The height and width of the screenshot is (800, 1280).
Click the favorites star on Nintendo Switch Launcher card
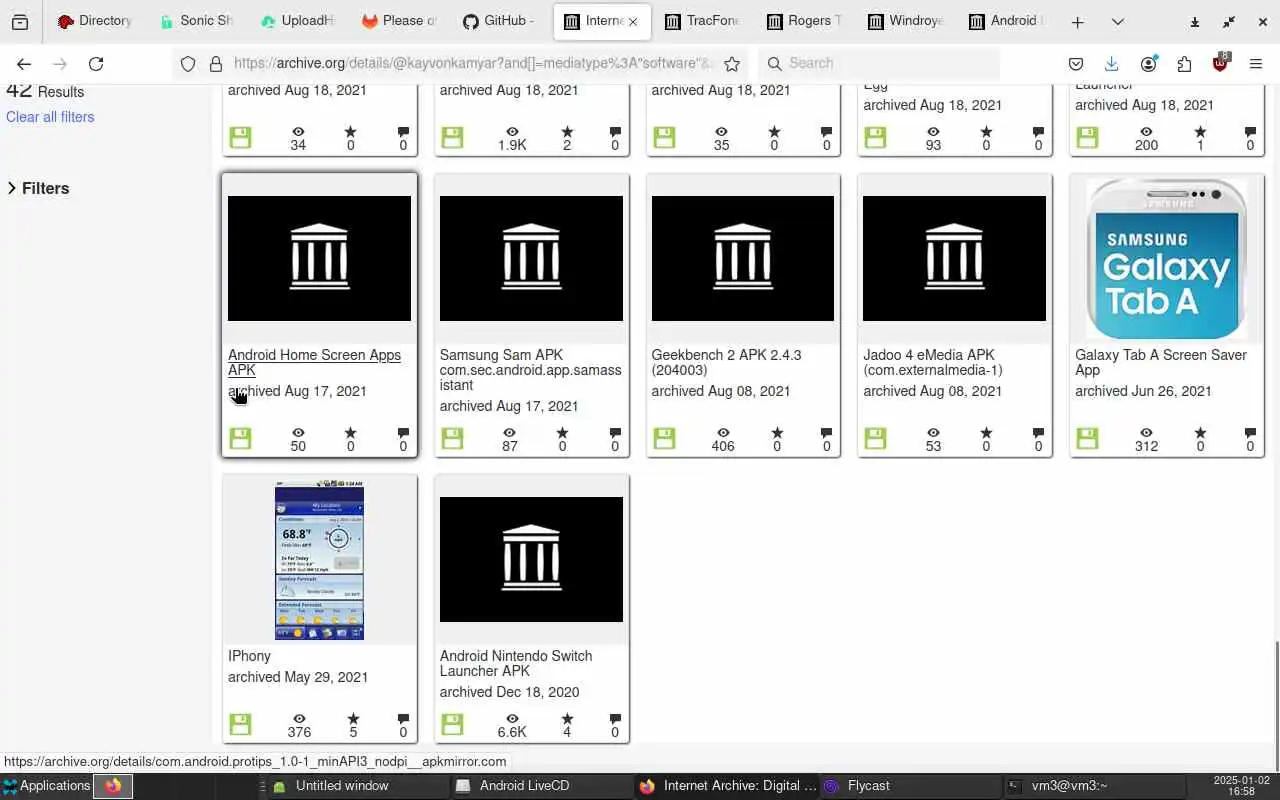pos(567,719)
